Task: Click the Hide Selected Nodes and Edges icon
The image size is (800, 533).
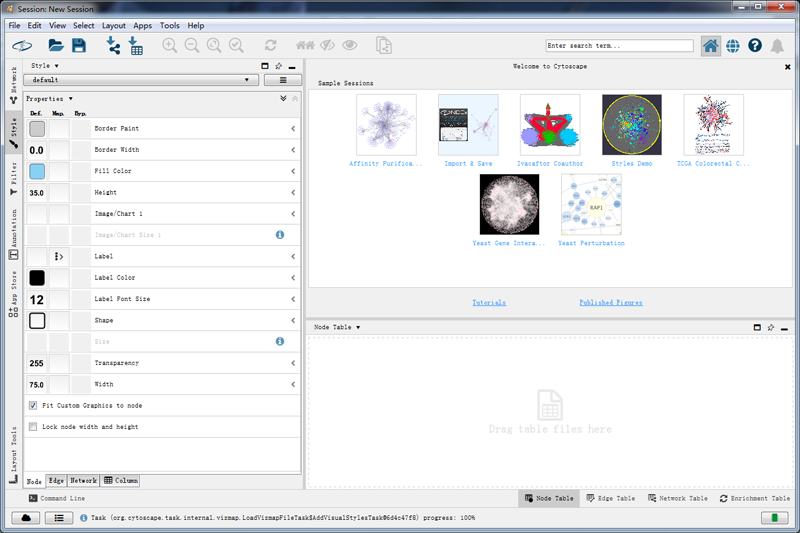Action: (327, 45)
